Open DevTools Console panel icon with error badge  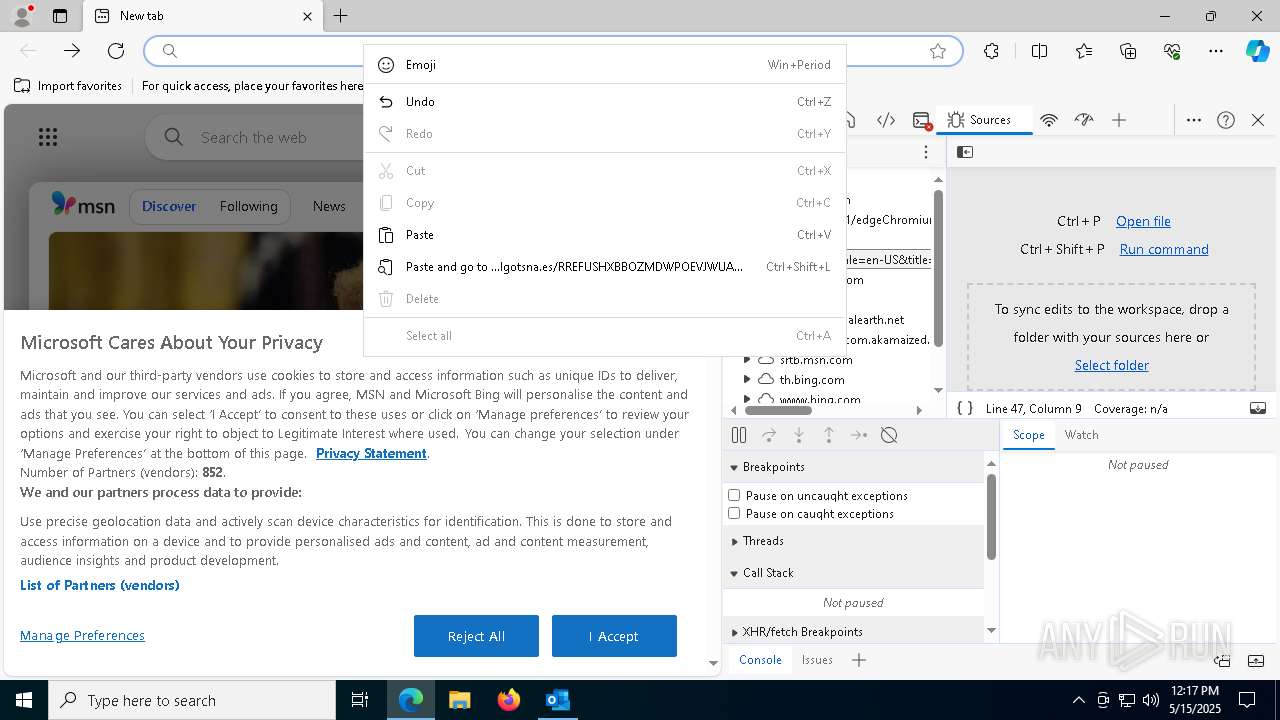[922, 120]
